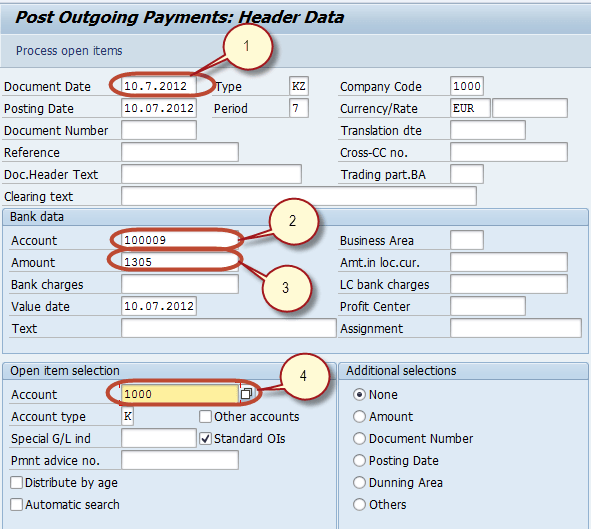Click the Process open items button
The image size is (591, 529).
point(69,50)
